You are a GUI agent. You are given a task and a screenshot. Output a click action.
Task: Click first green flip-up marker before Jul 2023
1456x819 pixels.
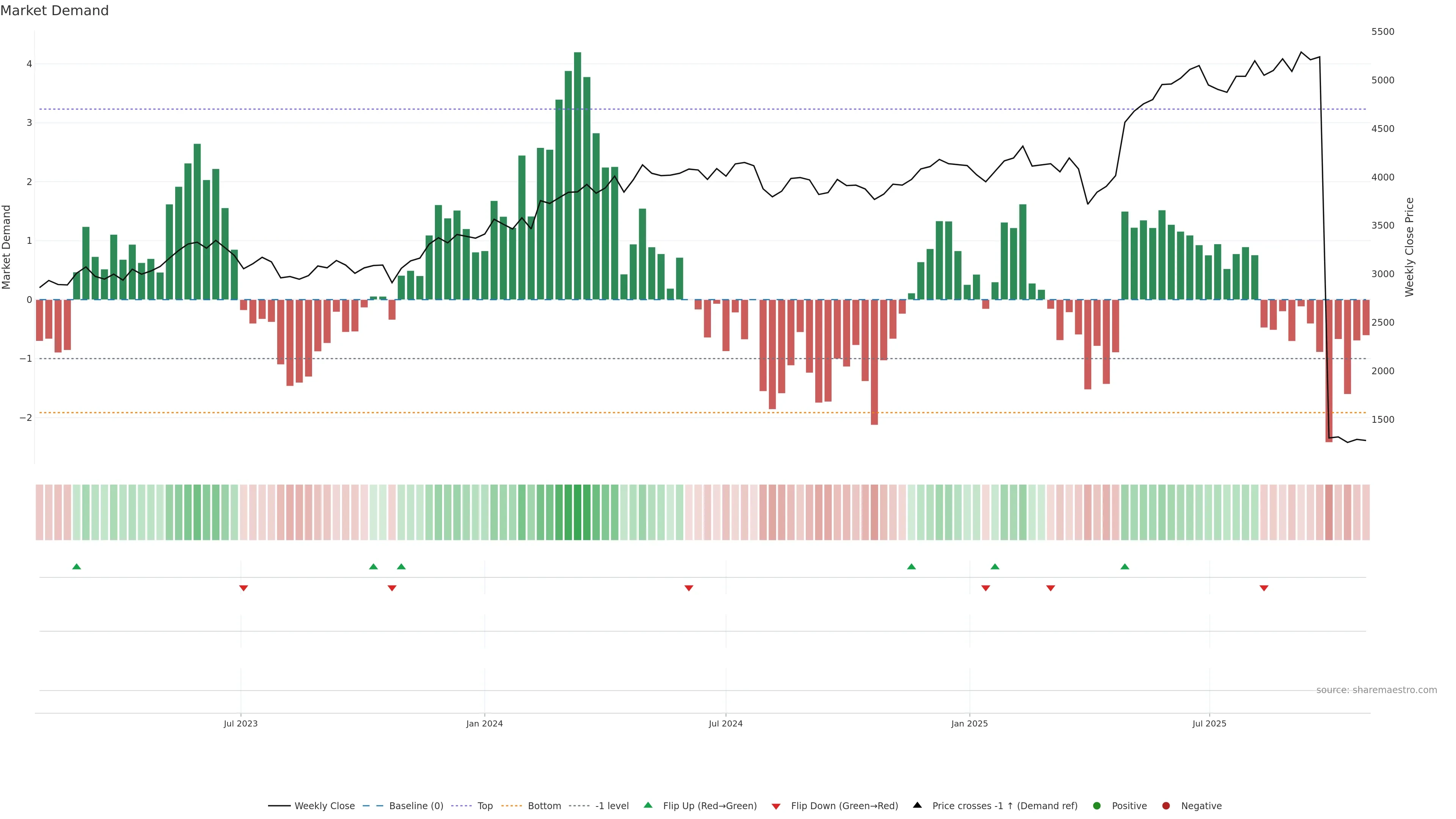77,566
